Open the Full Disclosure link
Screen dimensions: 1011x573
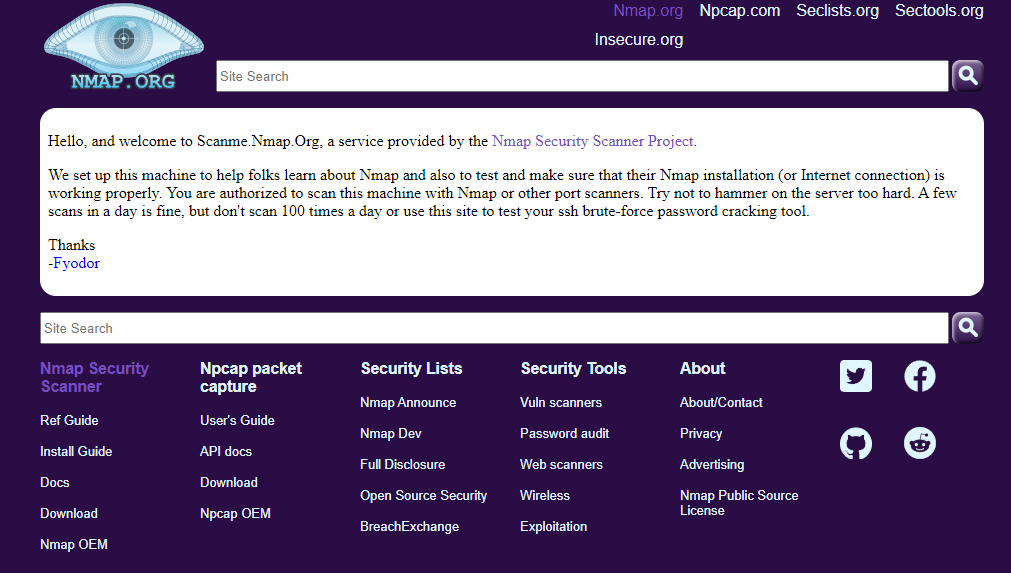pos(402,464)
